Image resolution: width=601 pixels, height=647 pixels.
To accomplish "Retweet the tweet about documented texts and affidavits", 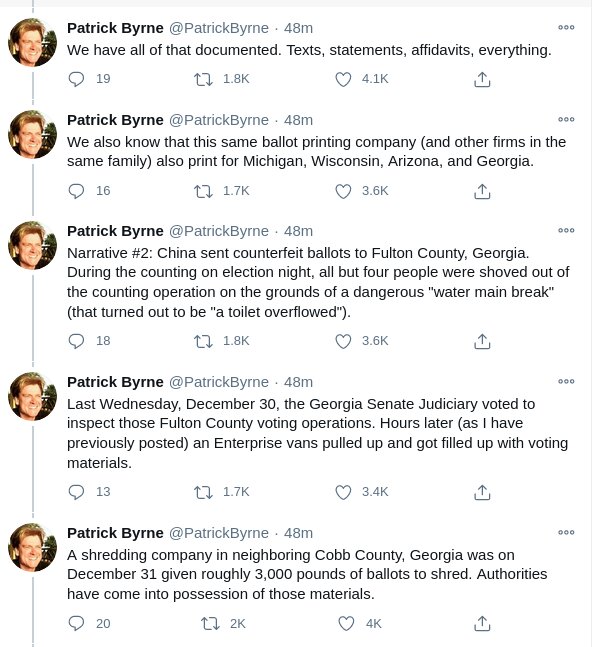I will click(204, 78).
